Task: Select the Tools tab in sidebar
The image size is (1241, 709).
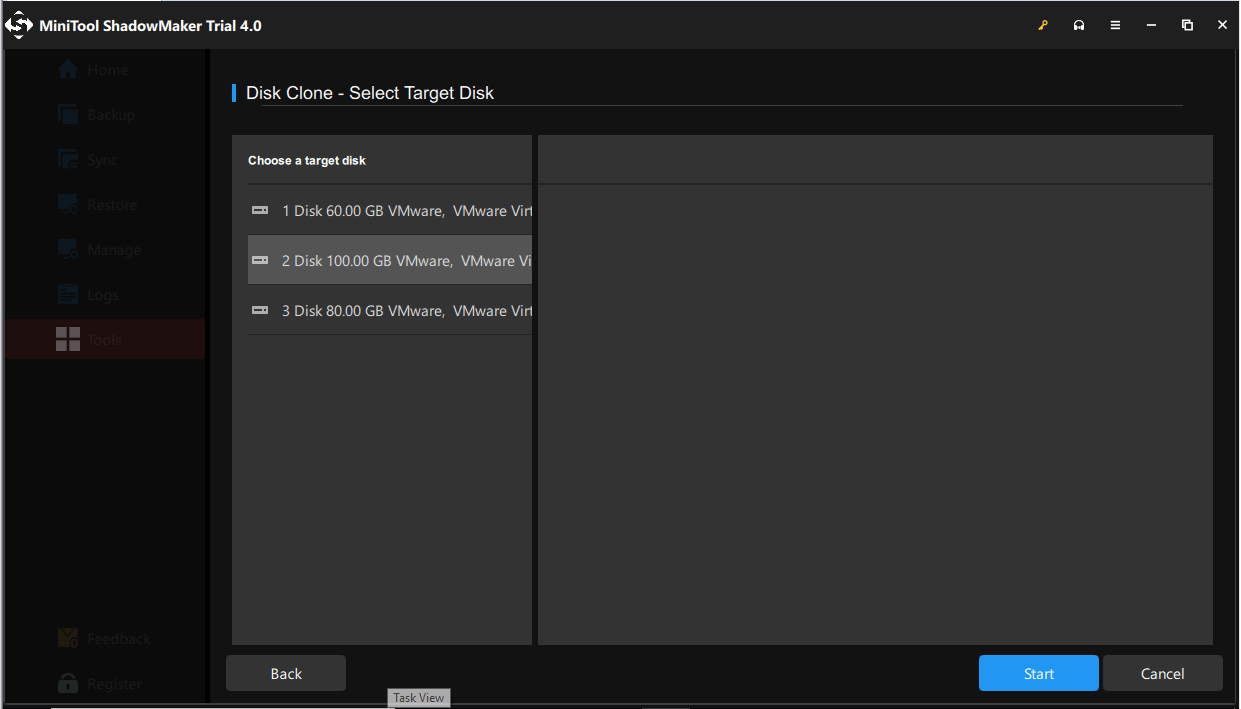Action: 89,340
